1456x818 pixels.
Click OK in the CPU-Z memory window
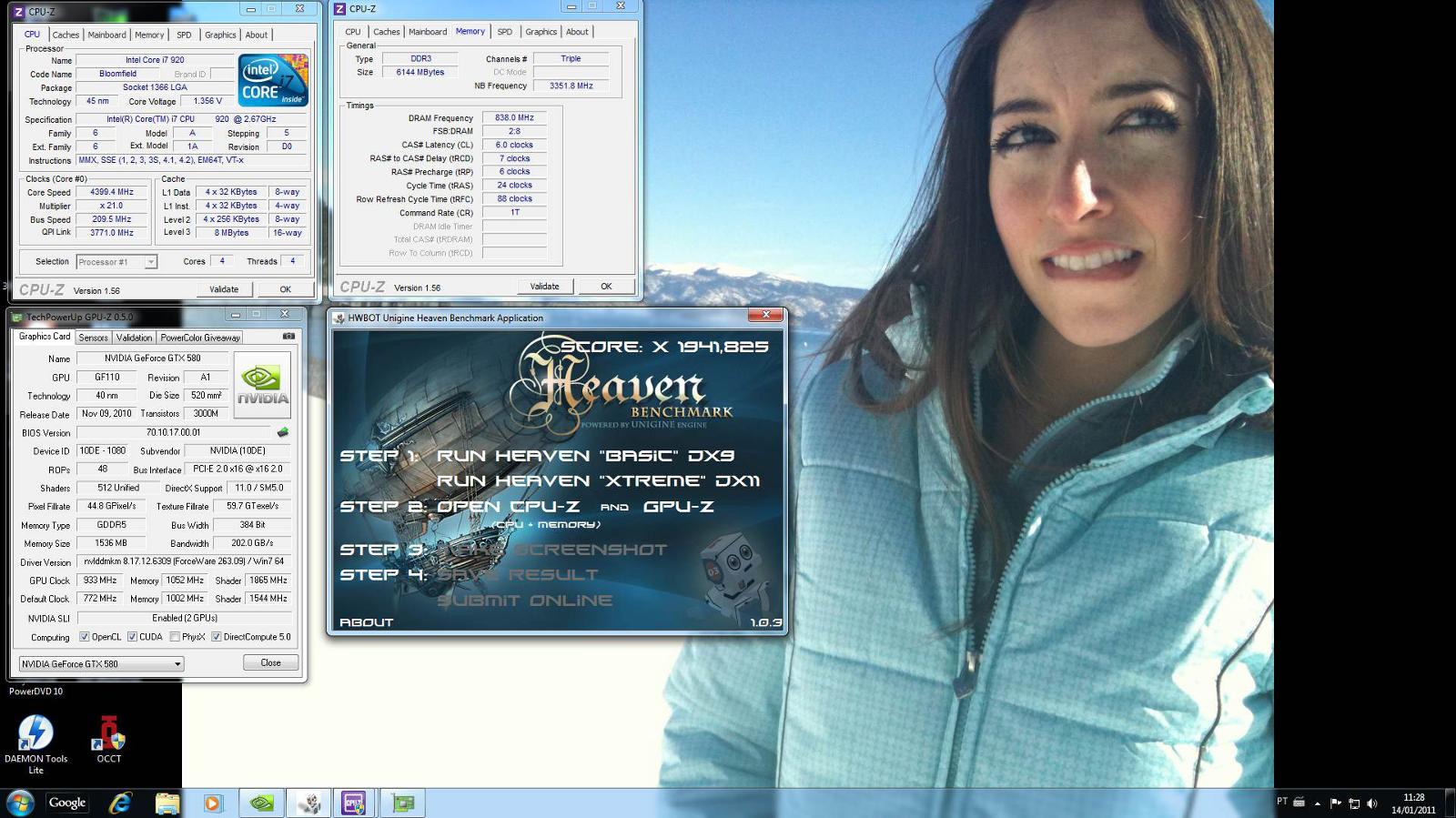point(606,286)
